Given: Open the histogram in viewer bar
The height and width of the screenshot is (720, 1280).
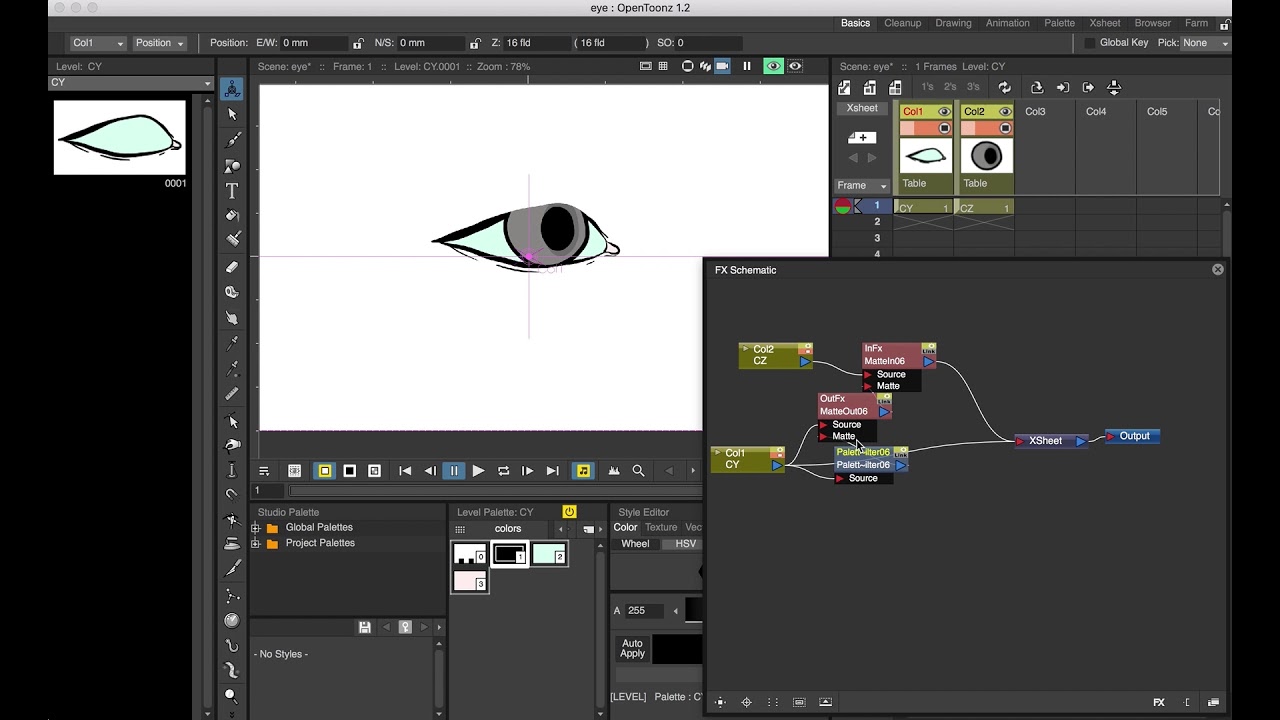Looking at the screenshot, I should pyautogui.click(x=614, y=471).
